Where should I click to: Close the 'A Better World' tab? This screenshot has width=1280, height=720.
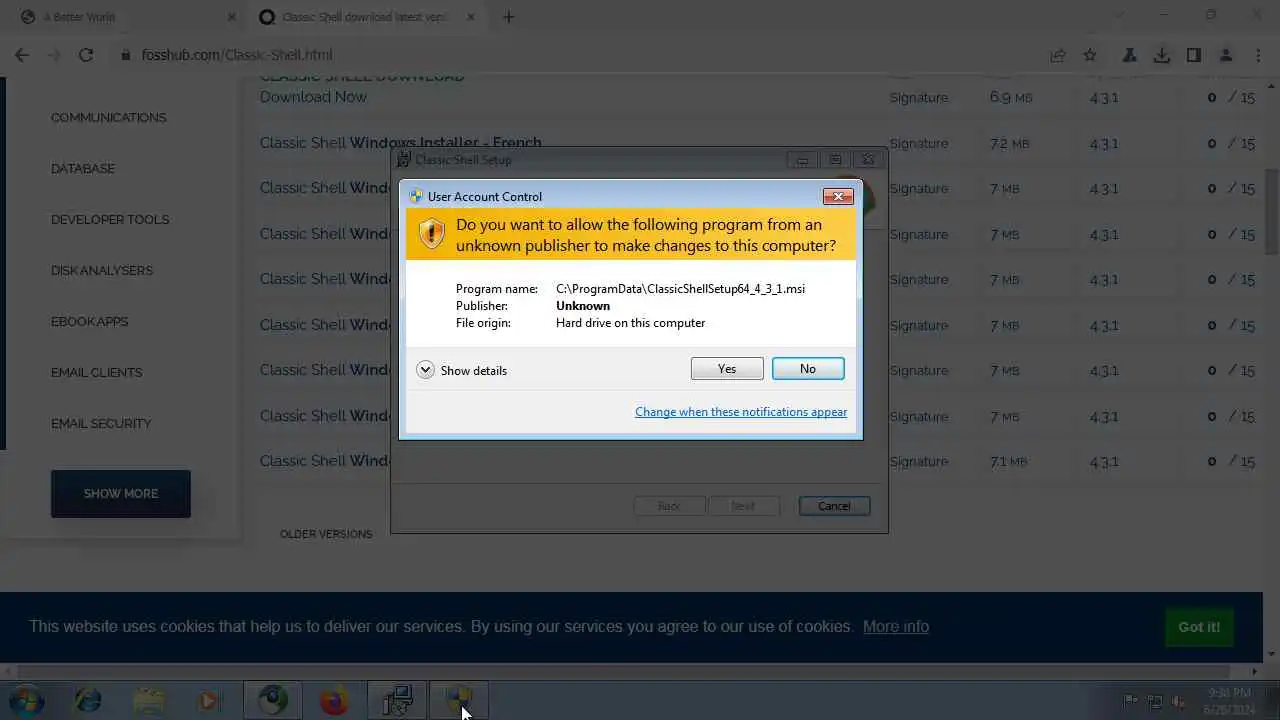232,17
